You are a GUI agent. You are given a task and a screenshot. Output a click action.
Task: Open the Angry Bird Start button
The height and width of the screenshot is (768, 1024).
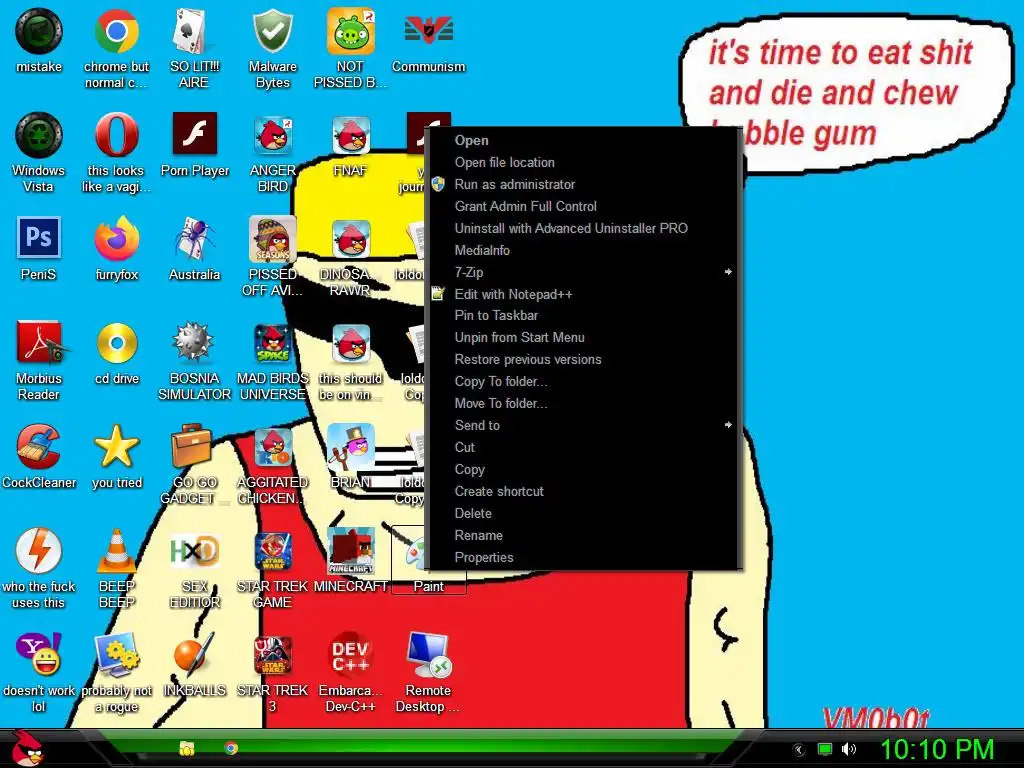[x=27, y=748]
